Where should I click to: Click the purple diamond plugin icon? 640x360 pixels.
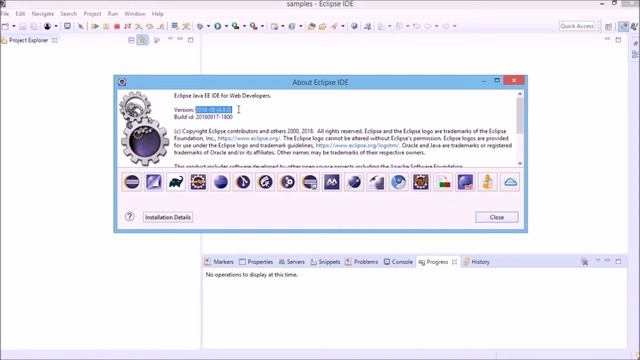154,182
